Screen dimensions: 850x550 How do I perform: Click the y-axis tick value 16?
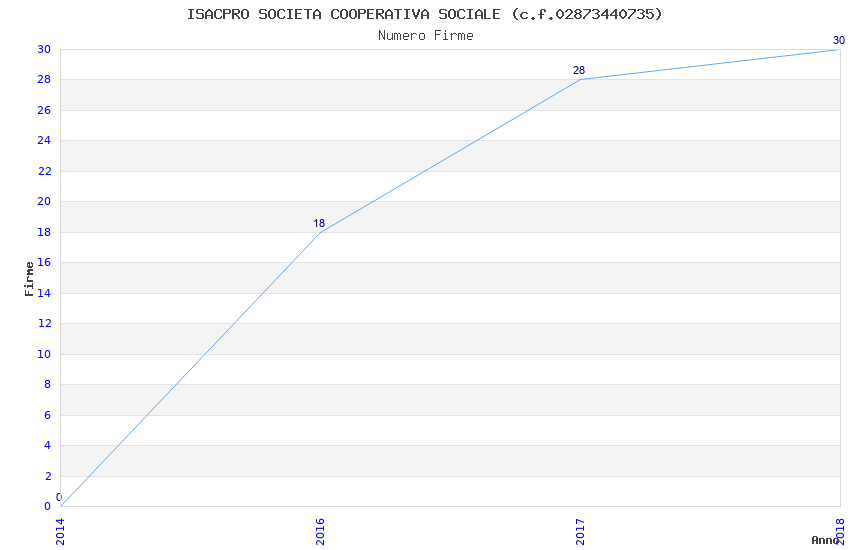(44, 262)
